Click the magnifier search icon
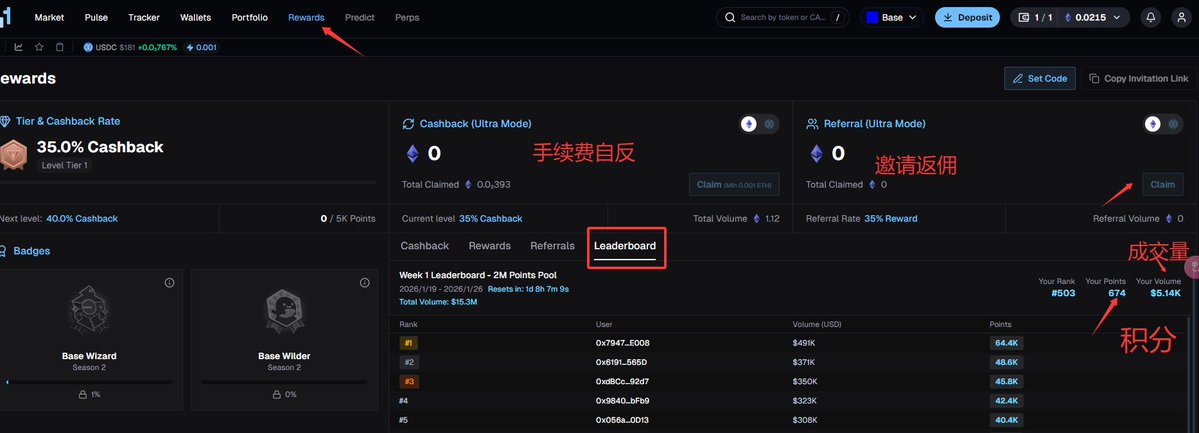Screen dimensions: 1199x433 click(729, 18)
